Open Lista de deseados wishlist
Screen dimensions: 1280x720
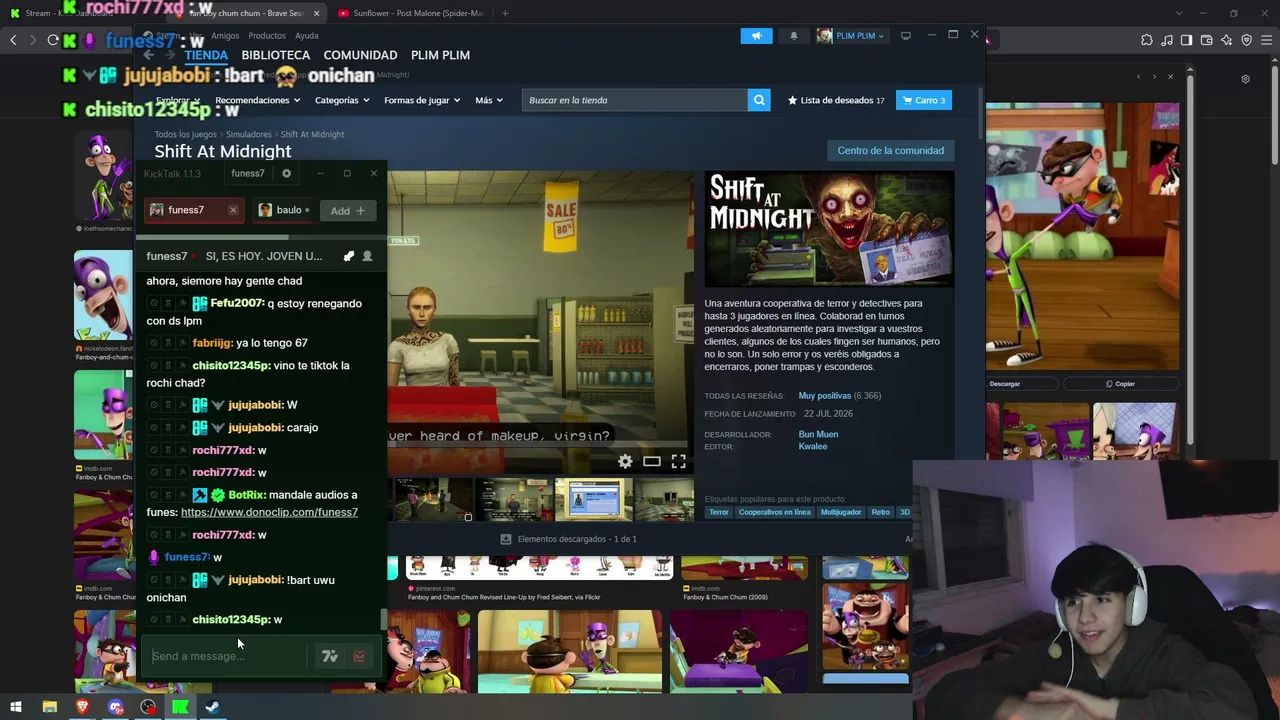tap(836, 100)
